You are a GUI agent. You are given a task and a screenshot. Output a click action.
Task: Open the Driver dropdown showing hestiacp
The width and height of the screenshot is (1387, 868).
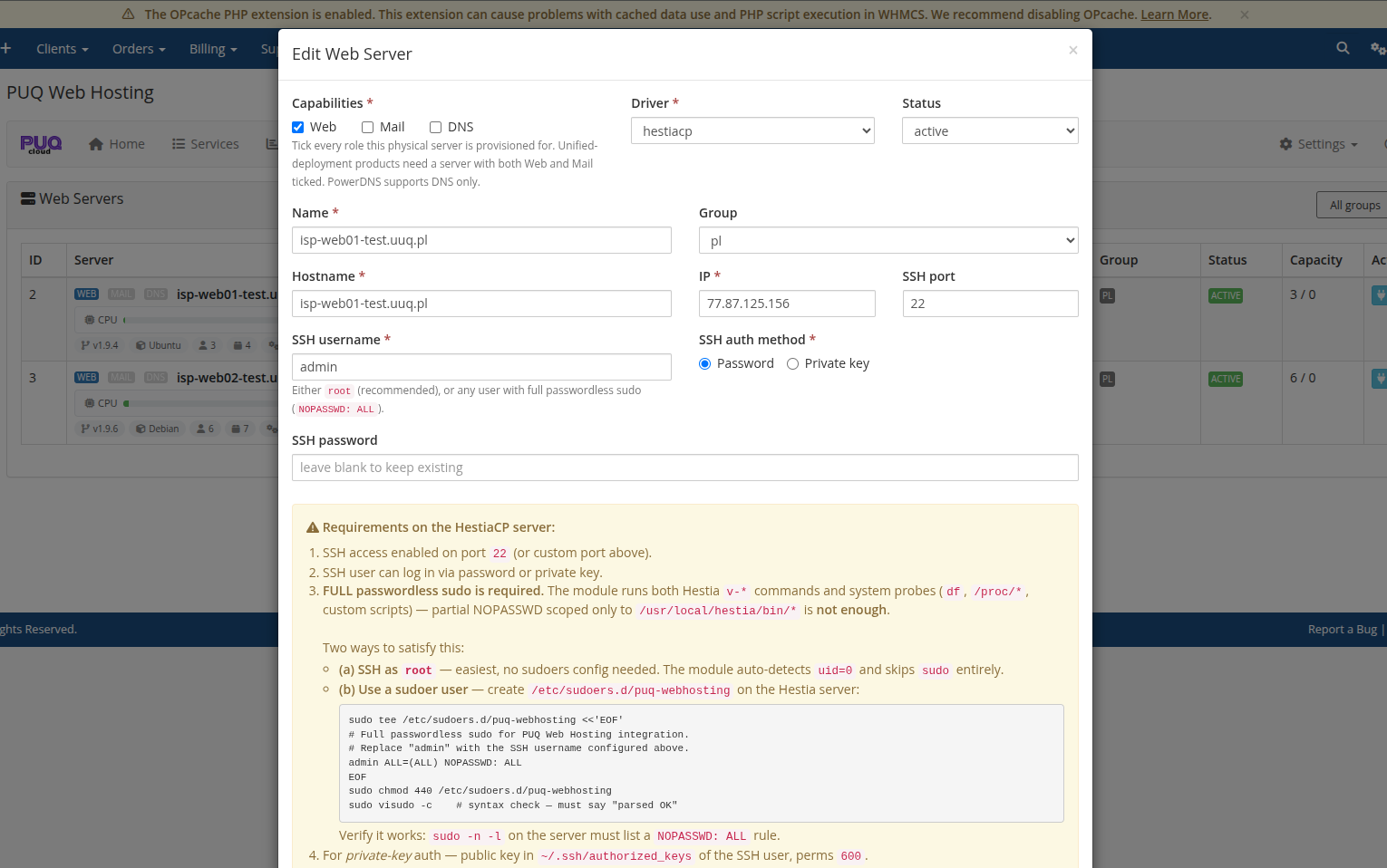click(x=752, y=130)
